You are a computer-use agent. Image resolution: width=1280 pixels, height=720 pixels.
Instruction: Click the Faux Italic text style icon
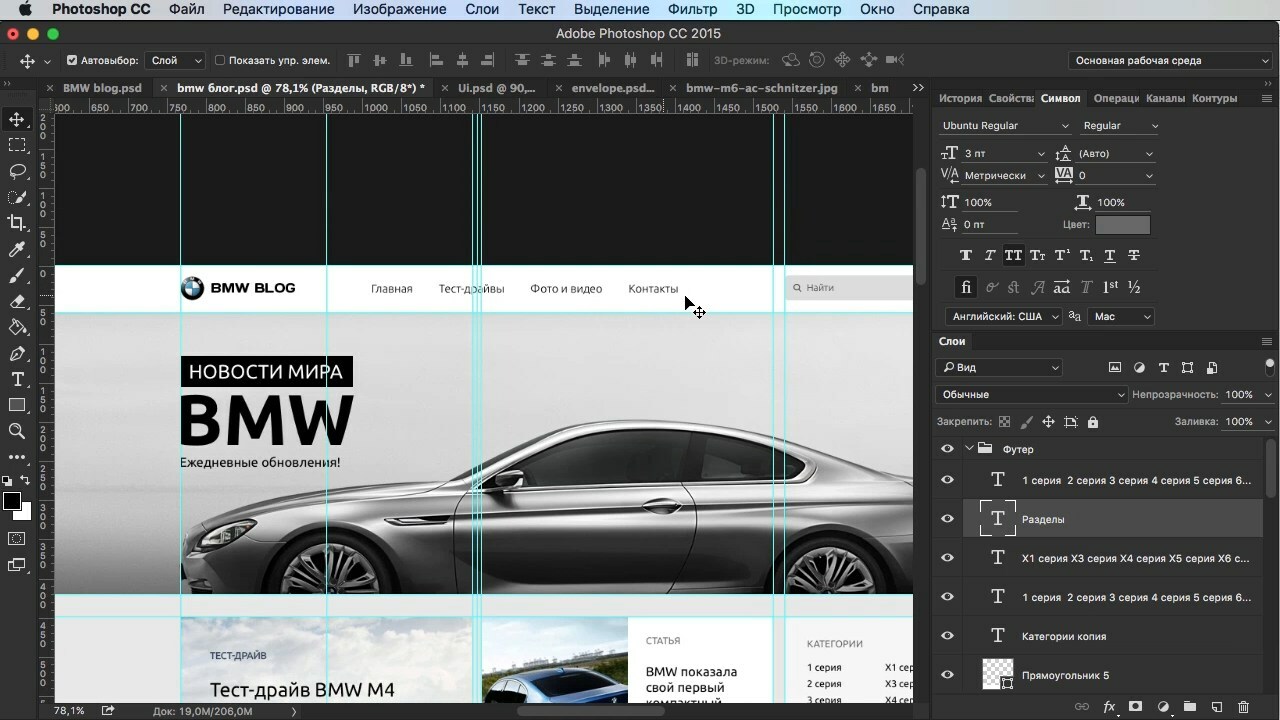[x=990, y=255]
